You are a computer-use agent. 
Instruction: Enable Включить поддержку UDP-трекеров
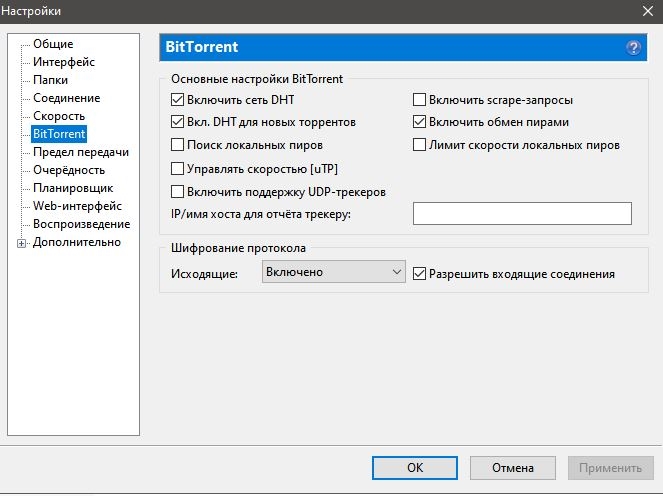[178, 191]
